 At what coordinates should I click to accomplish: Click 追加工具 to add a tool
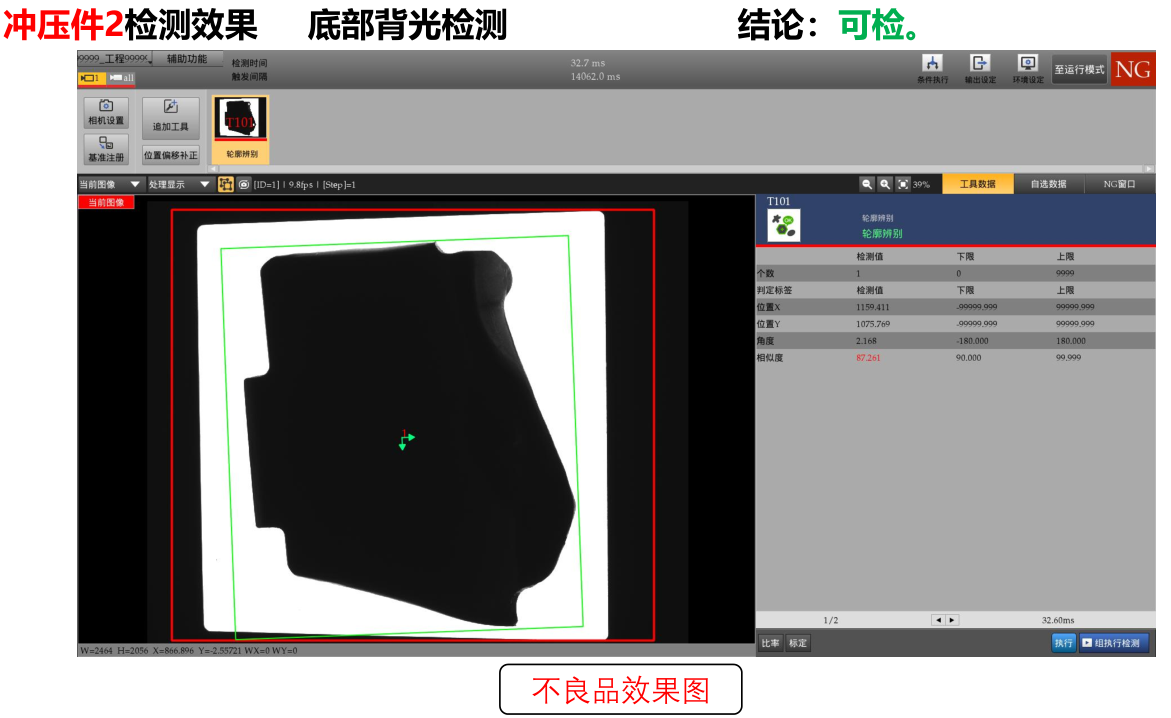(170, 118)
